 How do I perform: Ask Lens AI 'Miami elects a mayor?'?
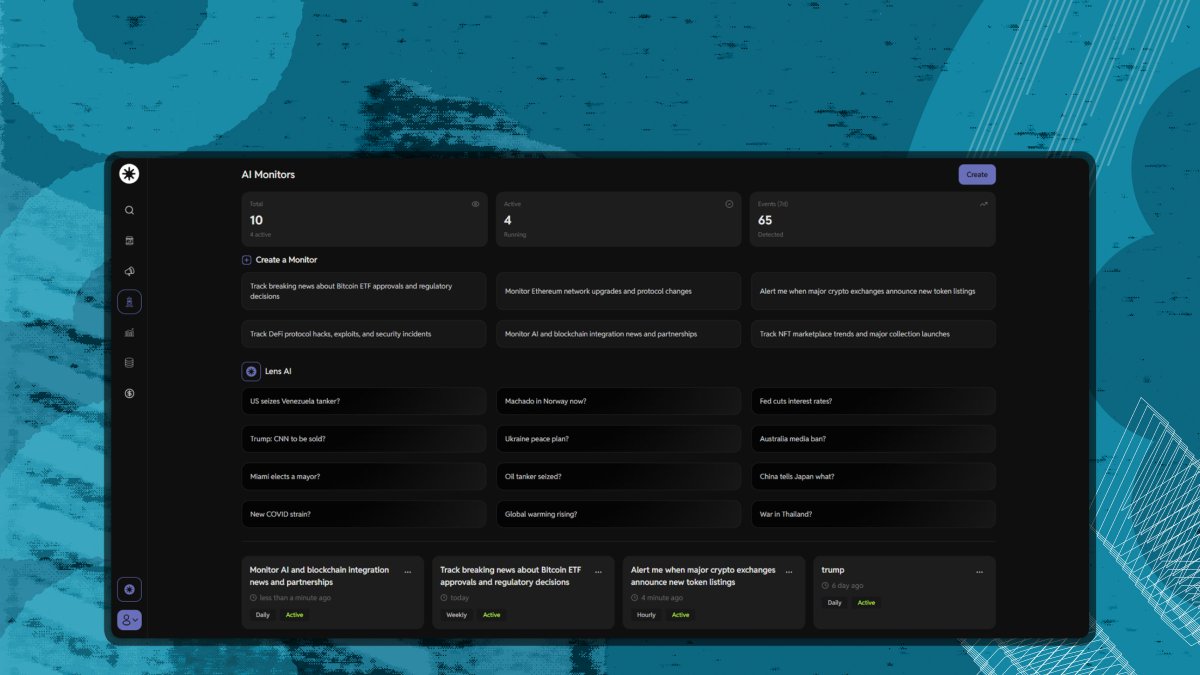364,477
